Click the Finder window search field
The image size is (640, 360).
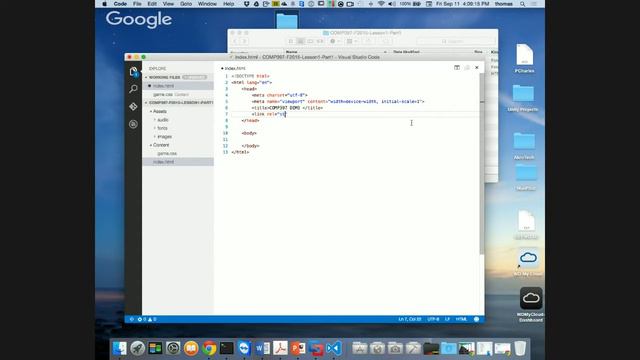point(455,41)
